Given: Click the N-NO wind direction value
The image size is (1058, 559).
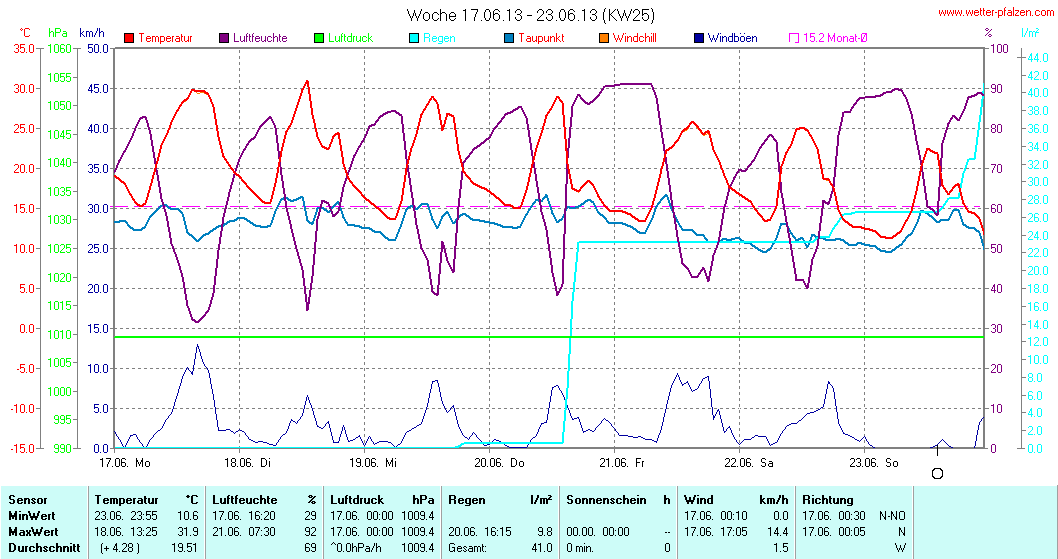Looking at the screenshot, I should (x=892, y=516).
